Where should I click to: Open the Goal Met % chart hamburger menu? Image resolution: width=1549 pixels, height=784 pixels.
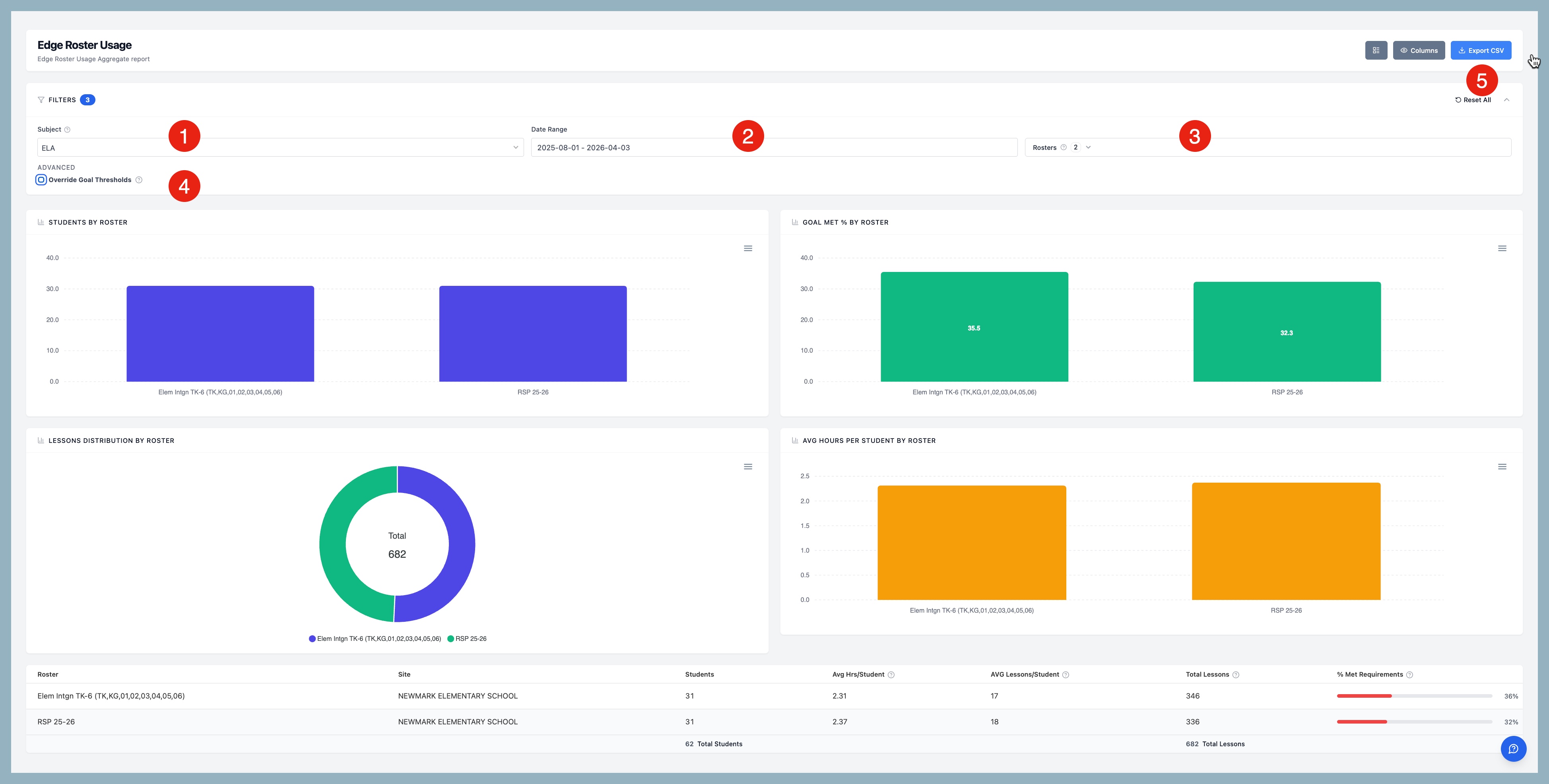(1502, 248)
